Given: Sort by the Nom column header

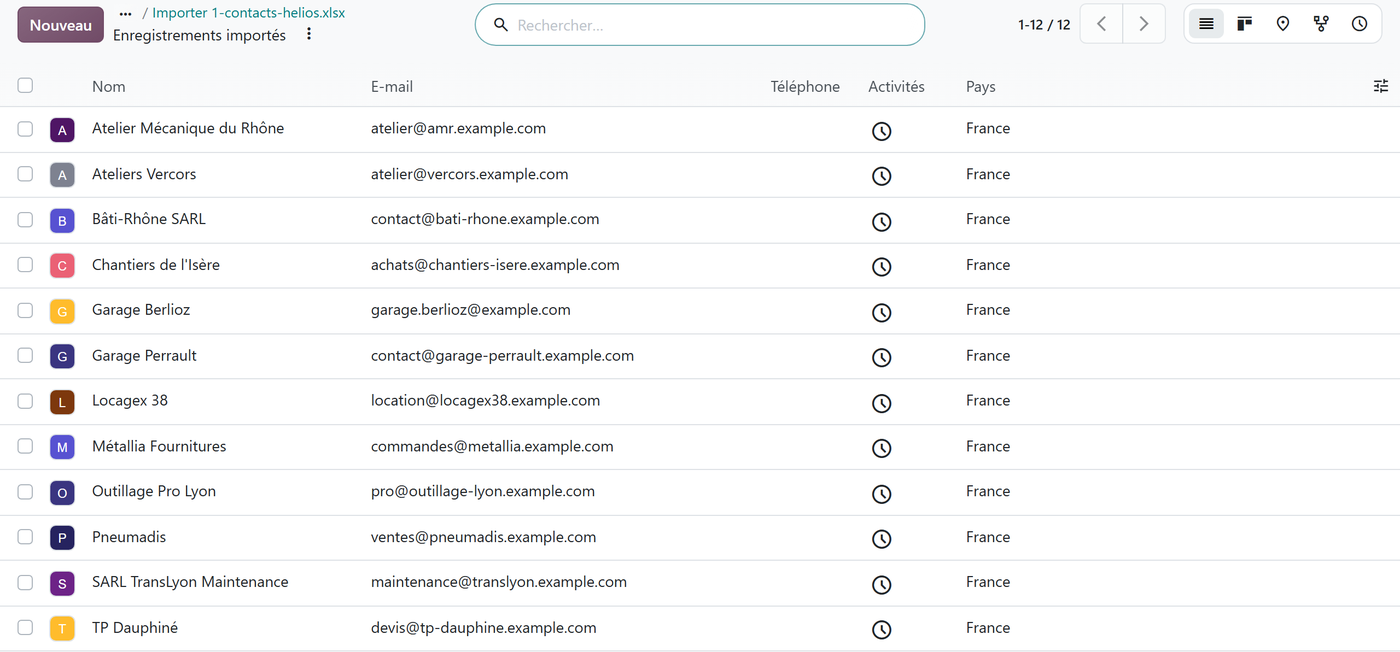Looking at the screenshot, I should (x=109, y=87).
